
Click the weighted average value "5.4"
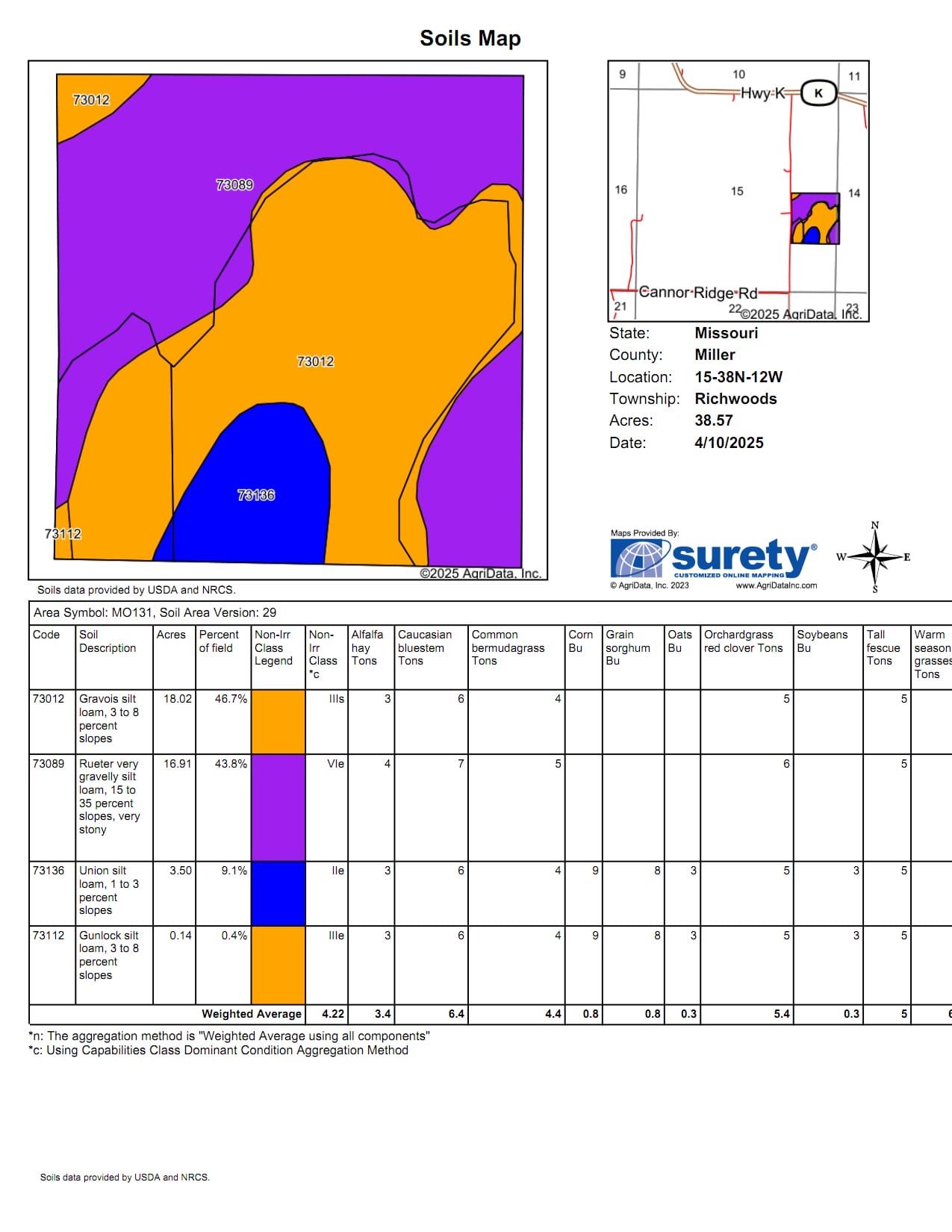782,1014
